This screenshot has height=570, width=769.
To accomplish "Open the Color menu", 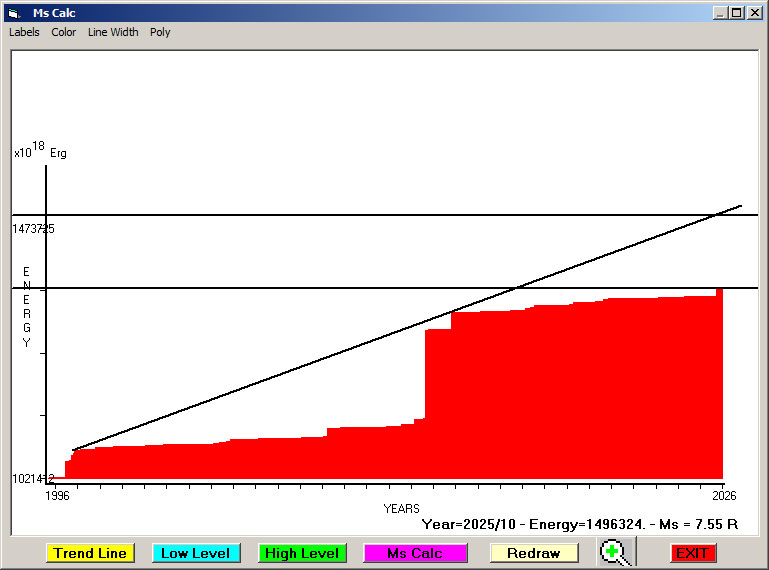I will pos(64,32).
